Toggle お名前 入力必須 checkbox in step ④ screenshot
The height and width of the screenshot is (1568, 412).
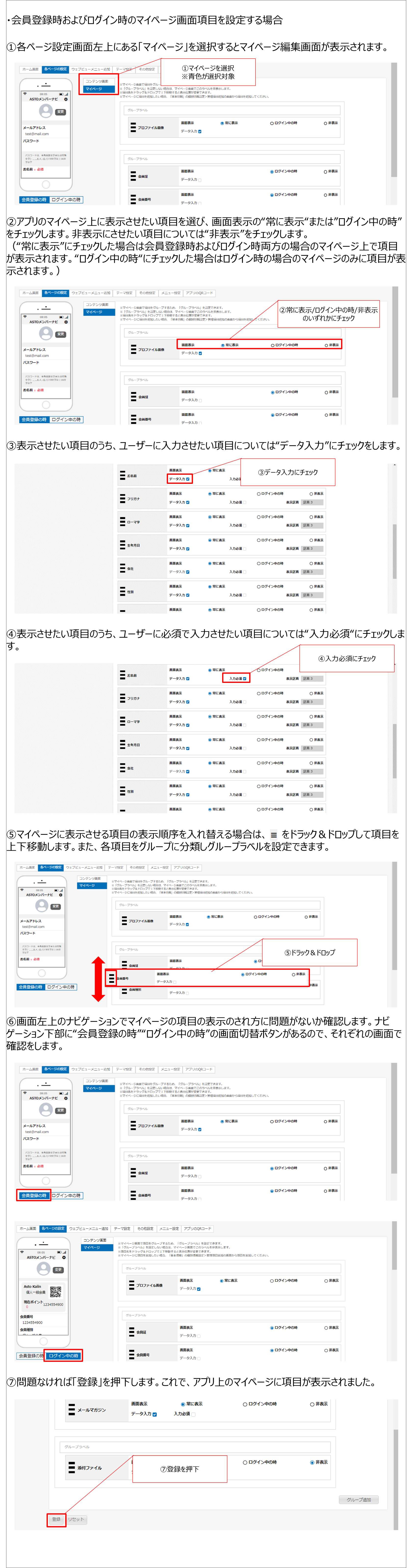(x=245, y=678)
